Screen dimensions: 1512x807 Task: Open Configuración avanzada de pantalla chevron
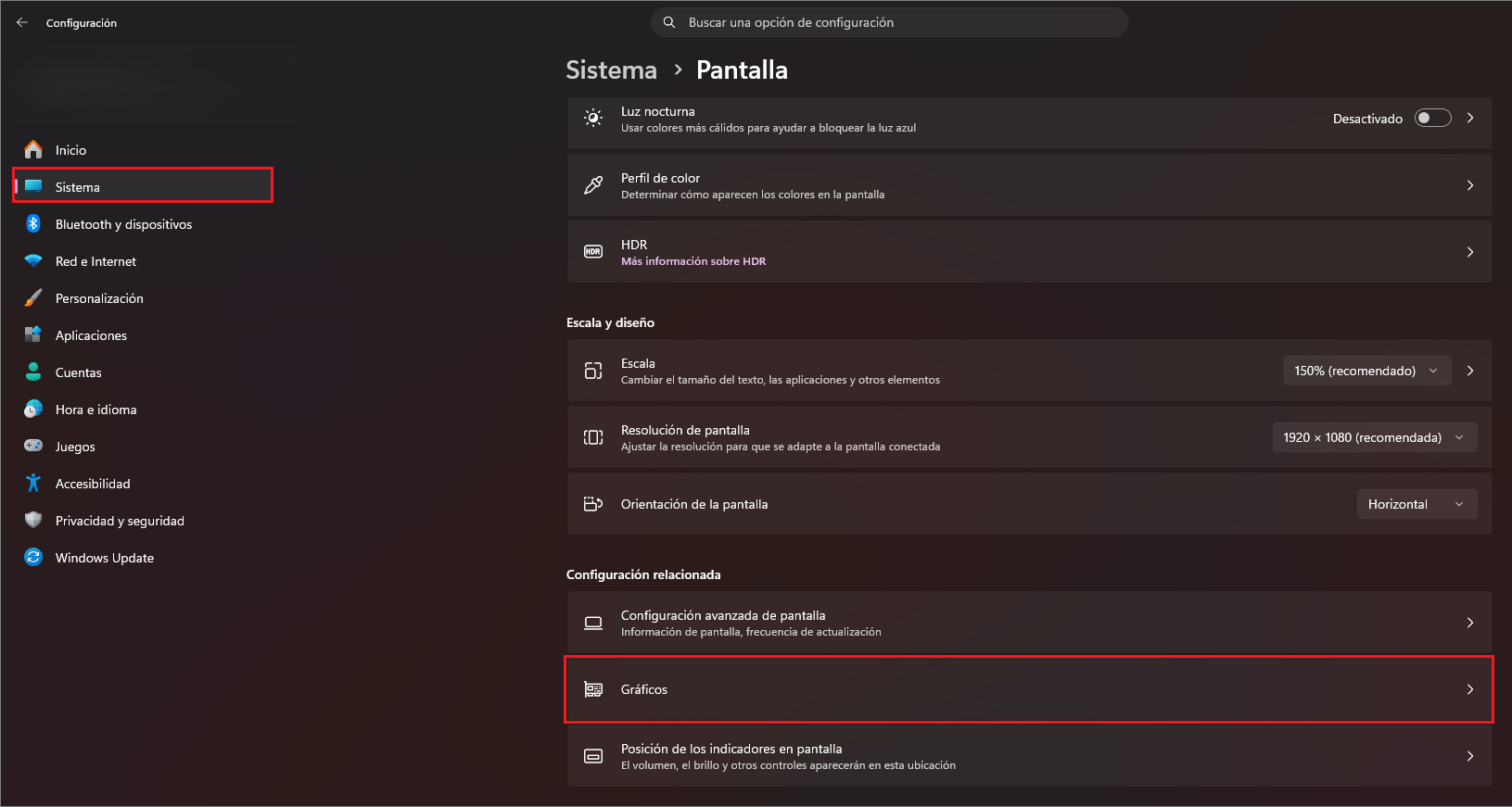click(x=1470, y=623)
